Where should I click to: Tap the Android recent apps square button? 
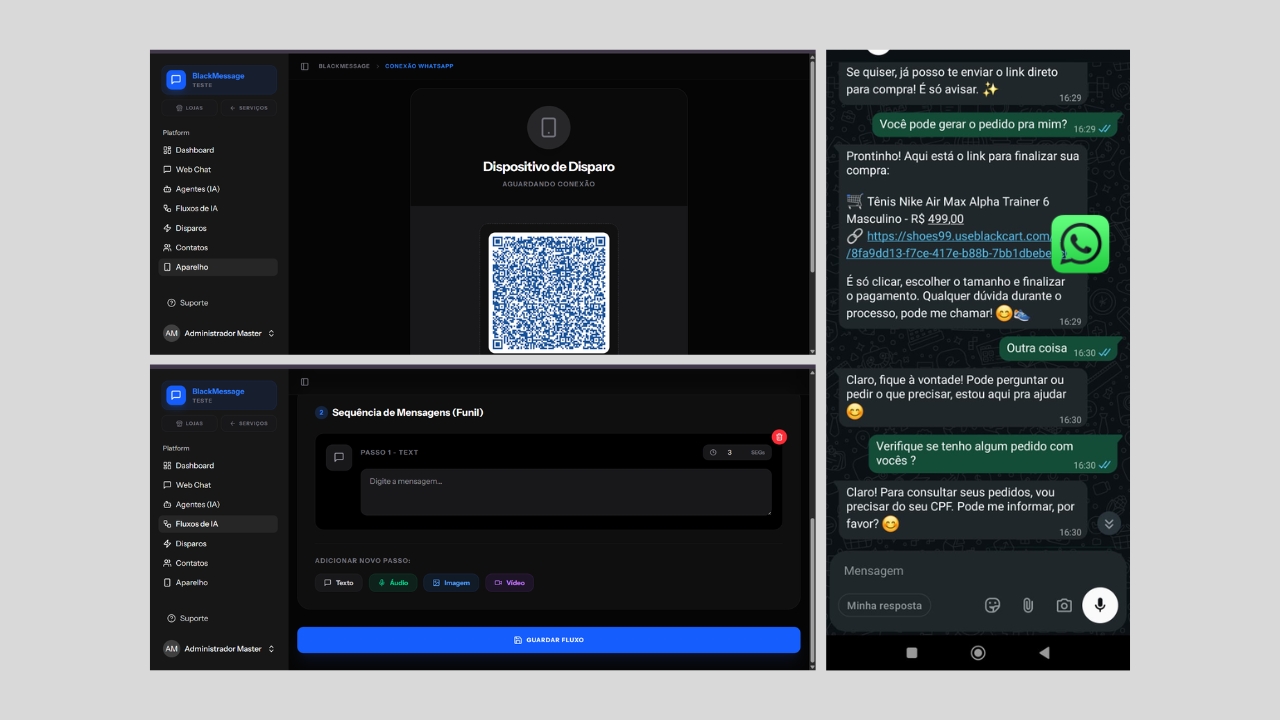point(911,652)
